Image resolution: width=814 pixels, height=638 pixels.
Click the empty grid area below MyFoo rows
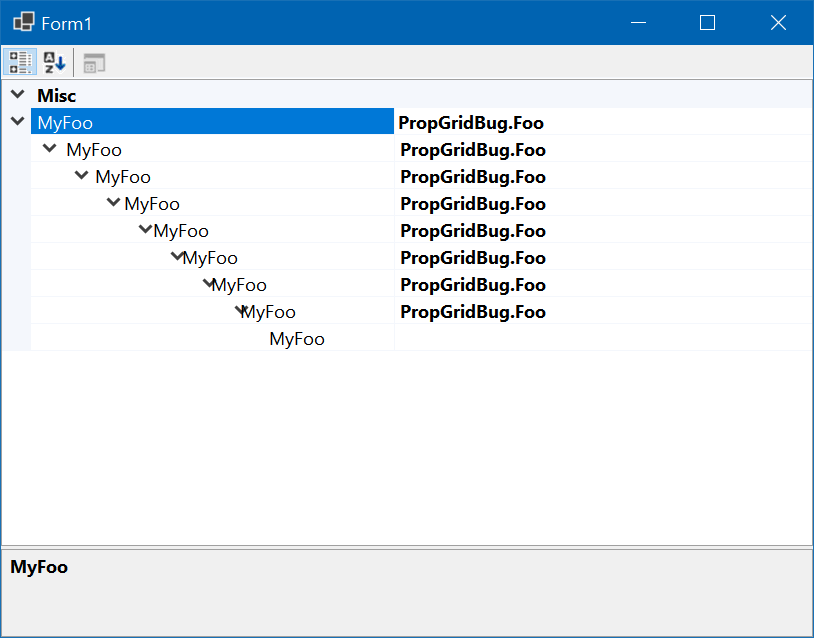point(400,440)
